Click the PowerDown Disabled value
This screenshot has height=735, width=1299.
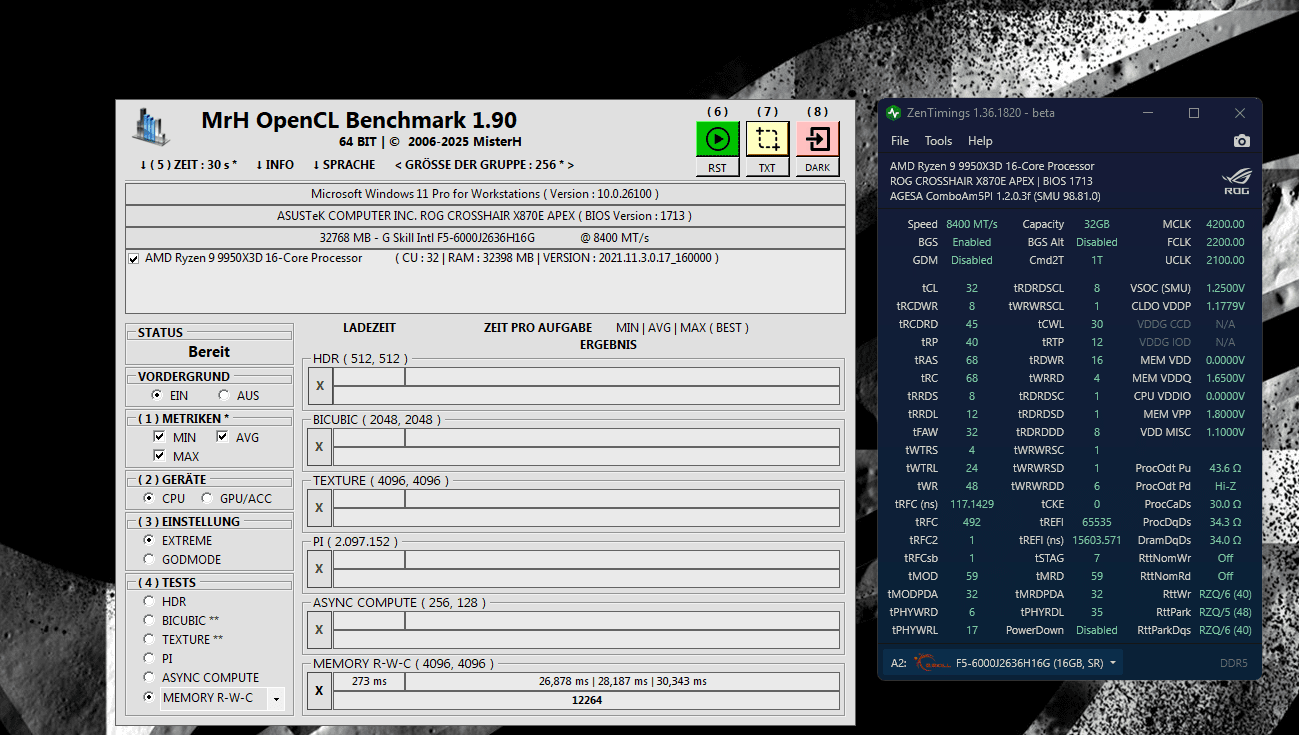coord(1096,630)
